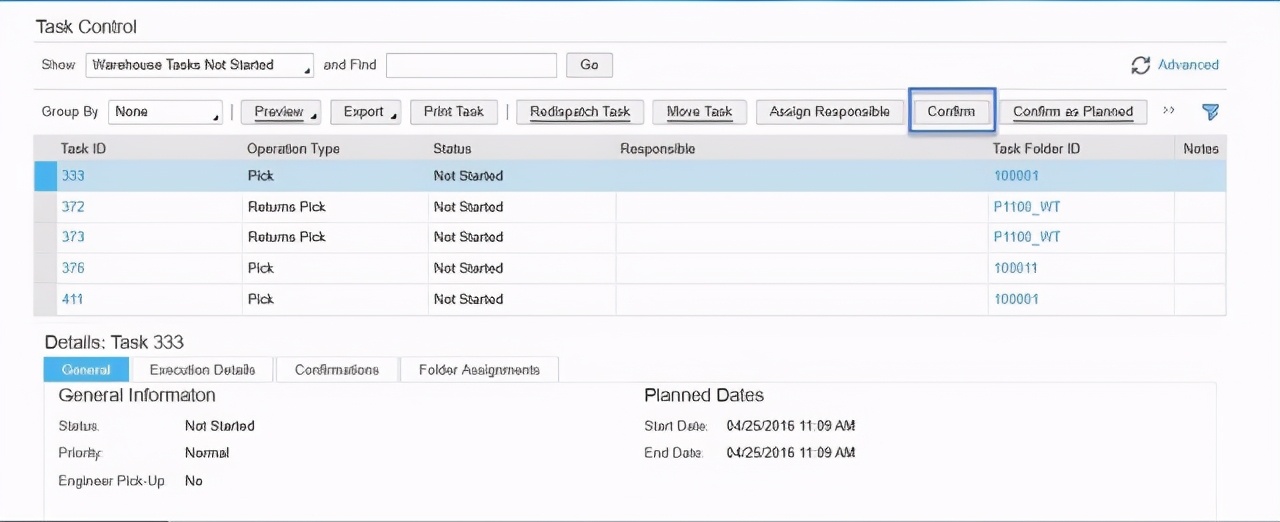The height and width of the screenshot is (522, 1280).
Task: Open task ID 376 link
Action: (x=73, y=268)
